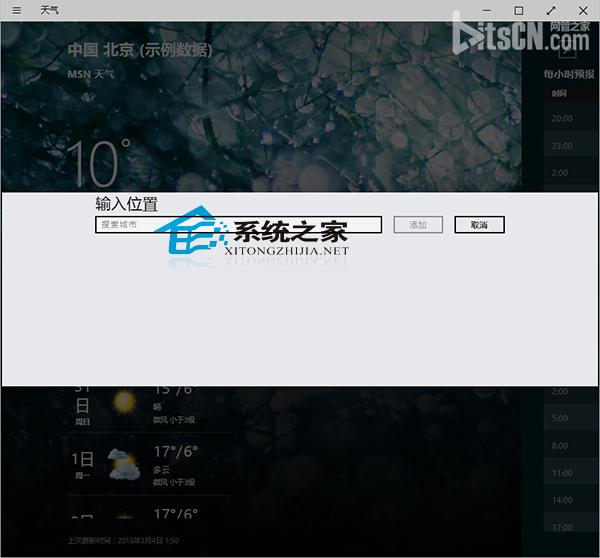600x558 pixels.
Task: Click the 取消 (Cancel) button
Action: pyautogui.click(x=479, y=225)
